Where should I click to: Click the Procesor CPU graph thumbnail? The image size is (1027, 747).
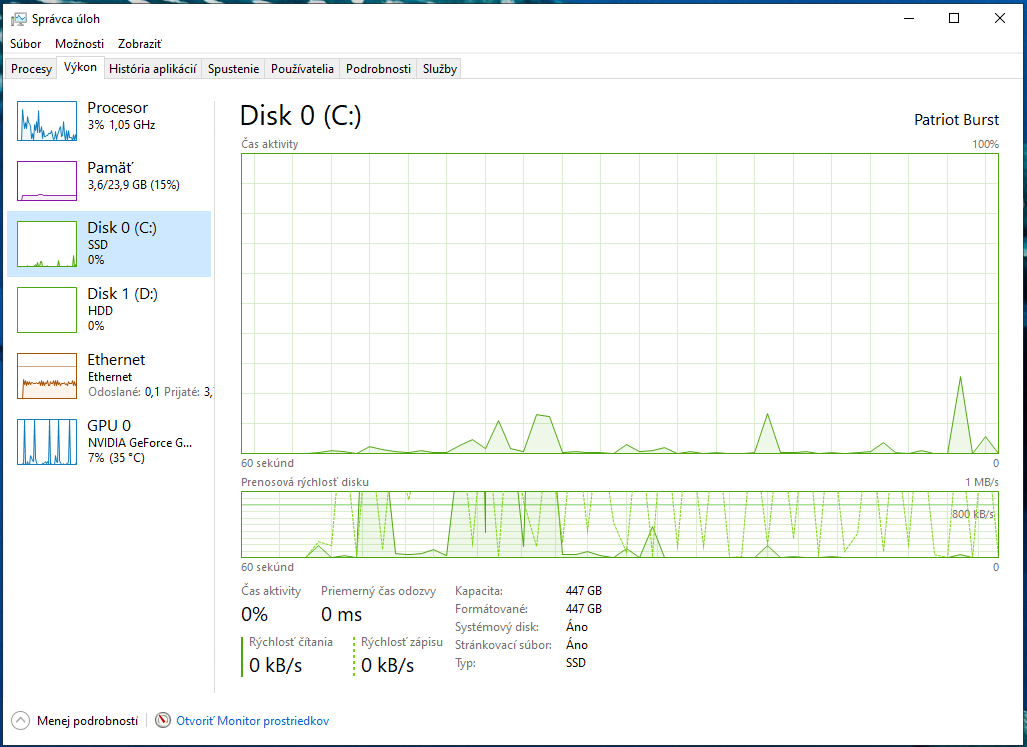point(47,121)
